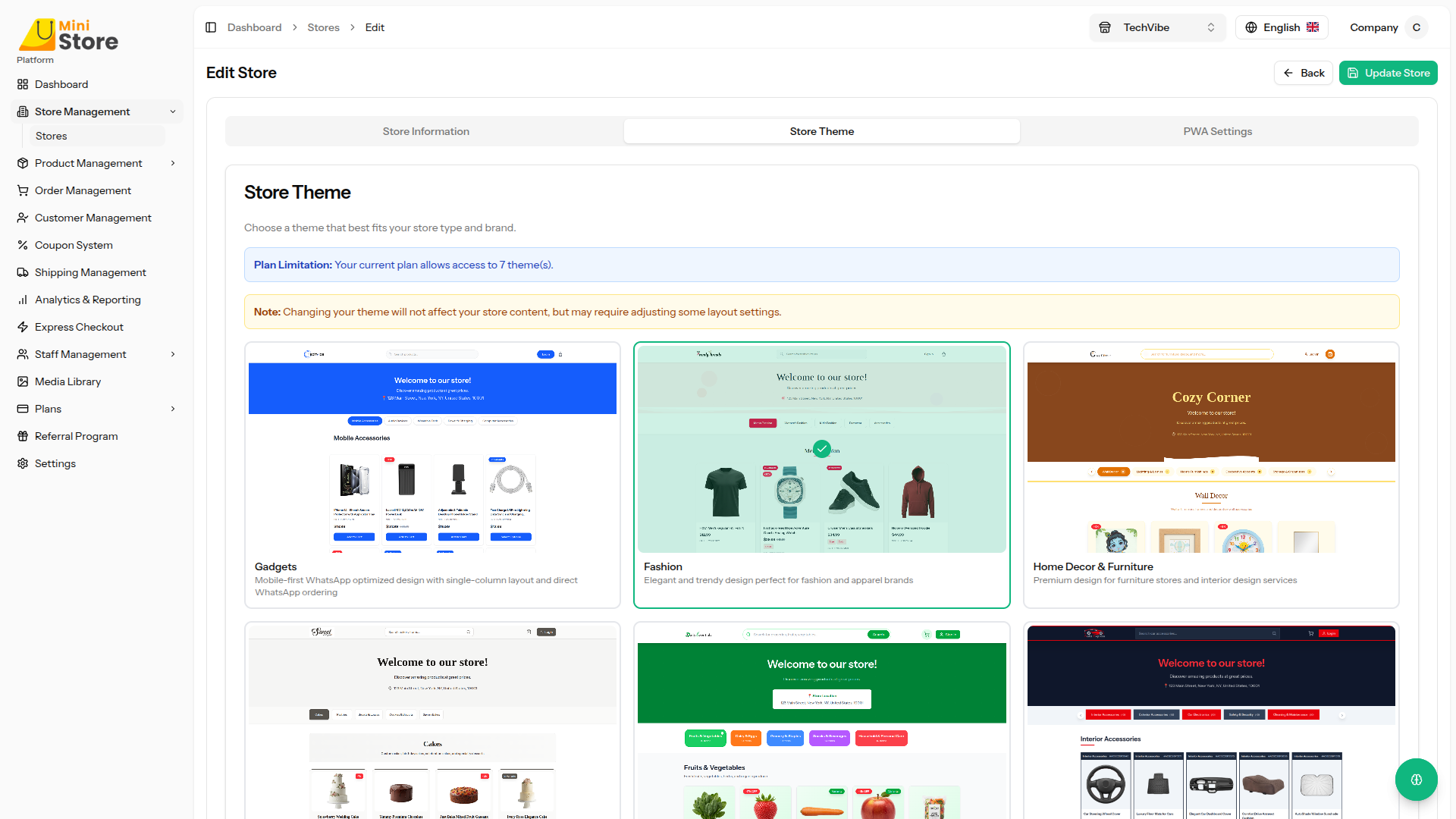Select the Home Decor & Furniture theme
This screenshot has height=819, width=1456.
[1210, 475]
